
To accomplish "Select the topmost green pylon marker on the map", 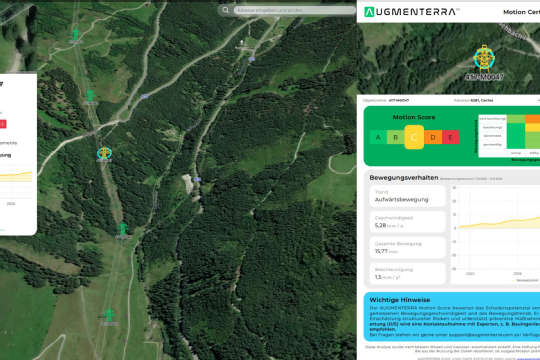I will pyautogui.click(x=76, y=36).
